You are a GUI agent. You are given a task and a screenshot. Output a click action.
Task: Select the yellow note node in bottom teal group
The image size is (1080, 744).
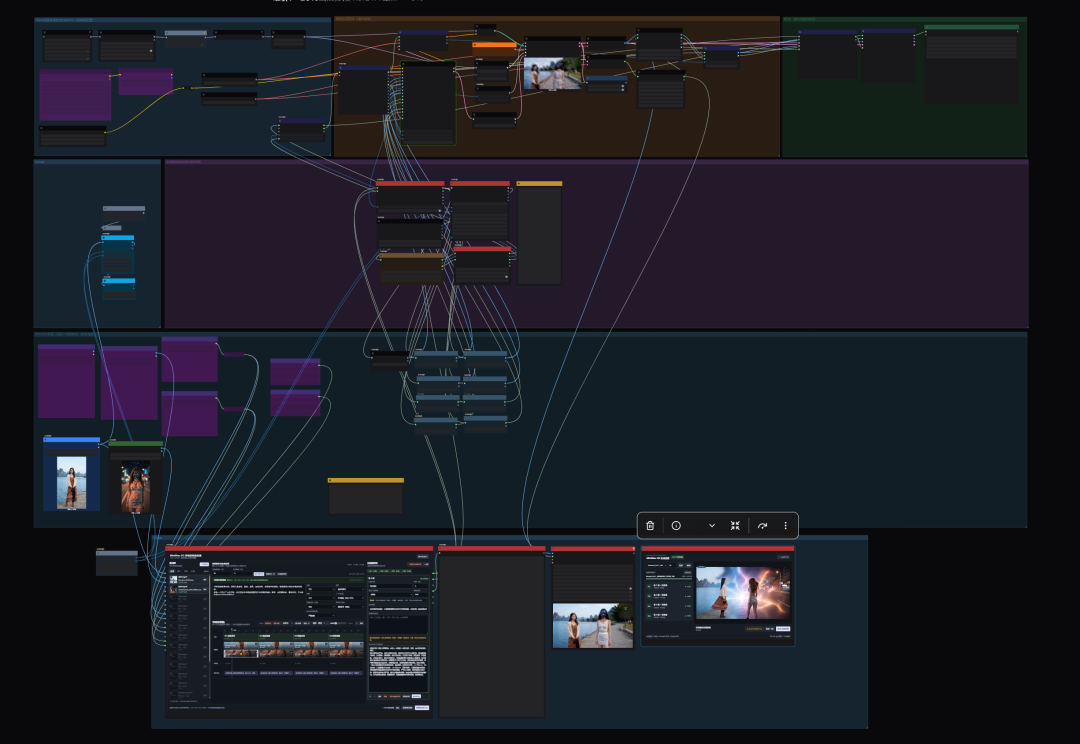[366, 496]
